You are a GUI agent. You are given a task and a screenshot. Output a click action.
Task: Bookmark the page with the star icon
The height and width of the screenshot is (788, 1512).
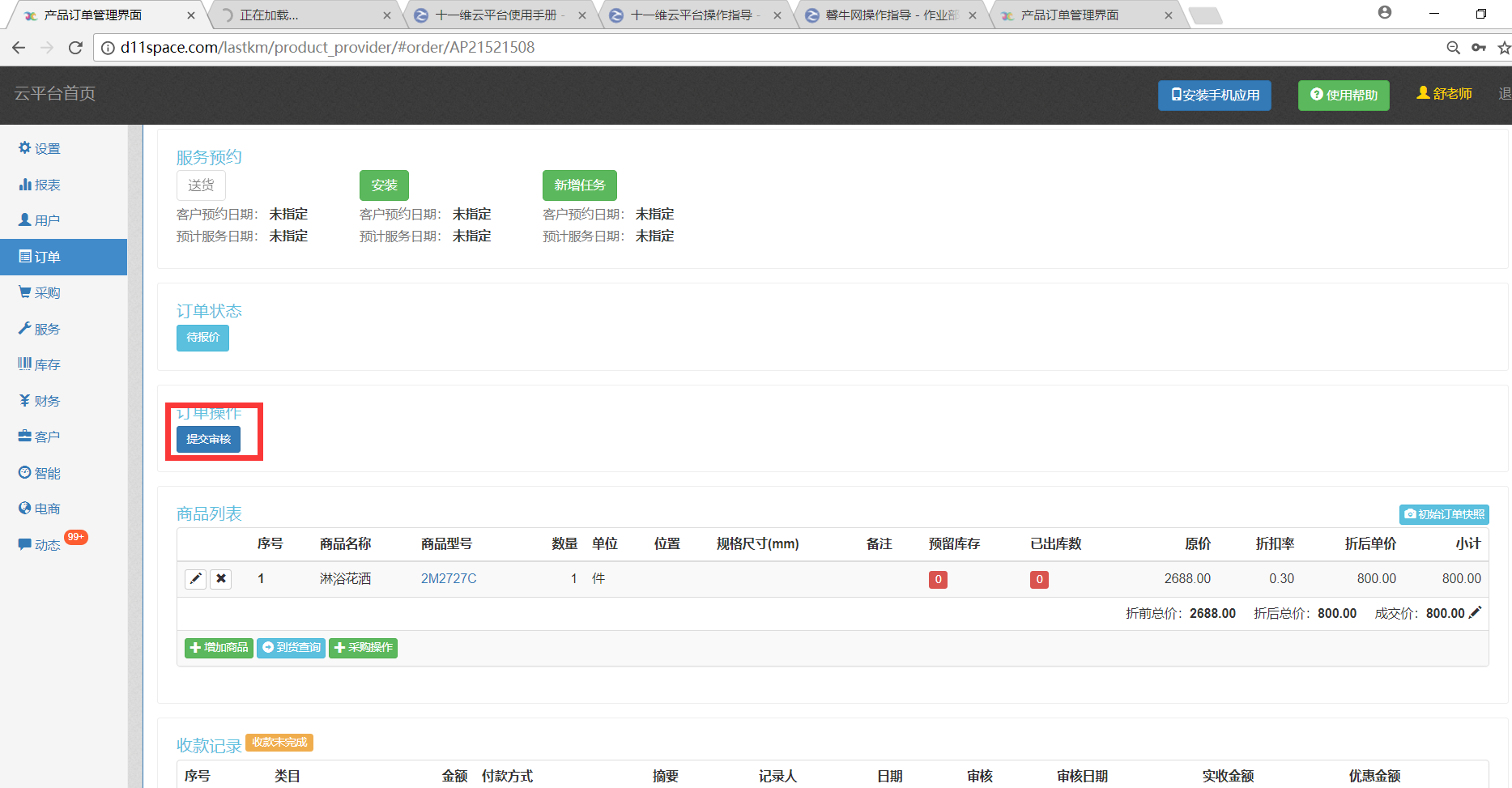click(1504, 48)
